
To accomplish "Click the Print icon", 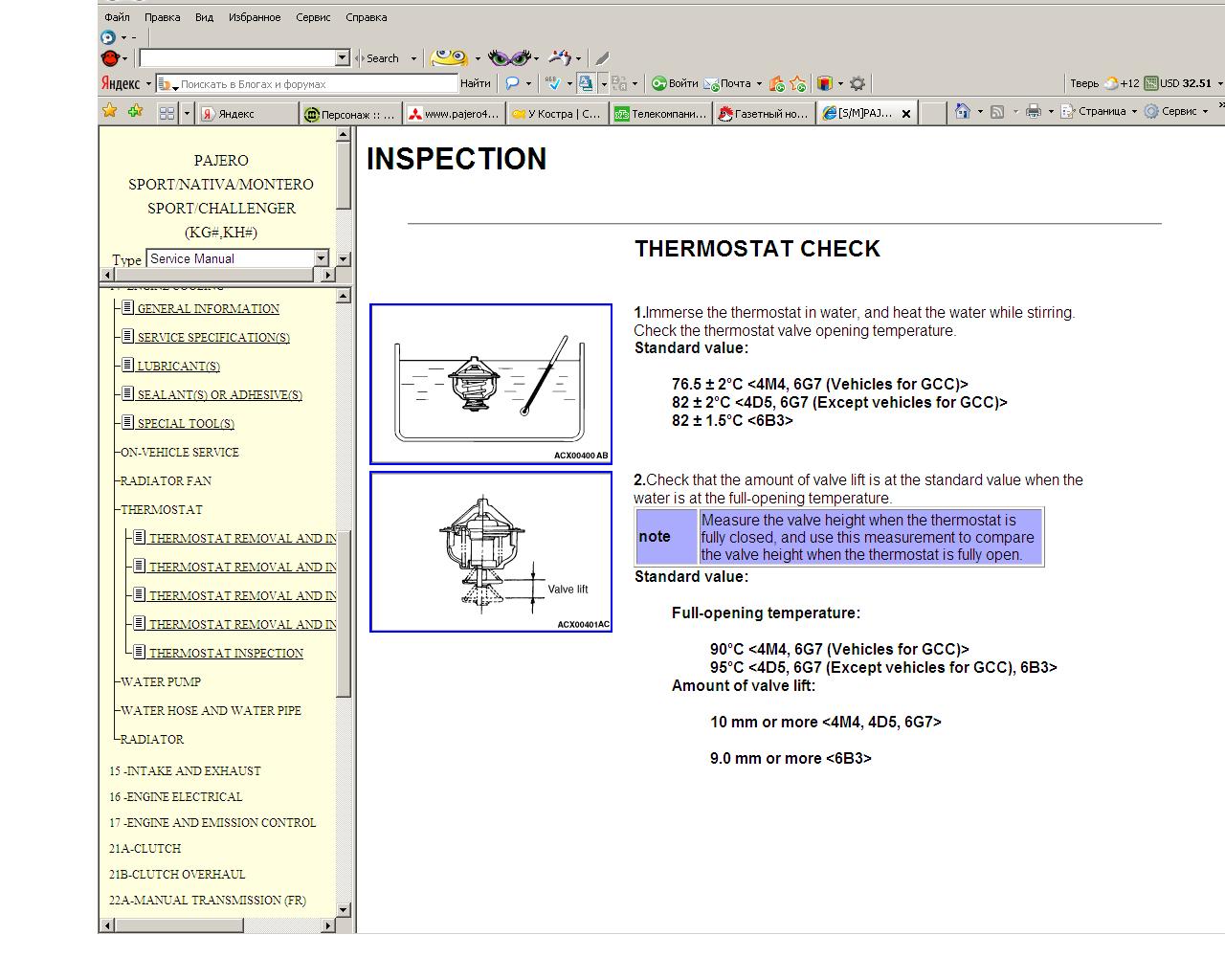I will 1033,112.
